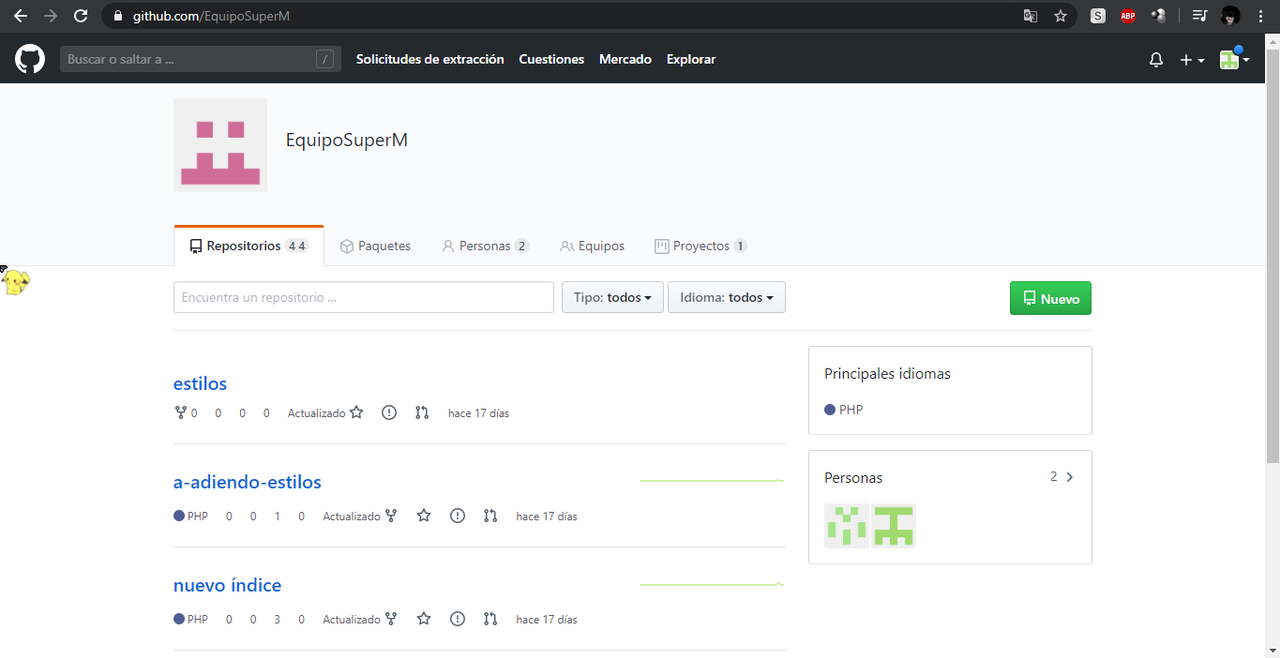Open the nuevo índice repository link

click(x=227, y=585)
